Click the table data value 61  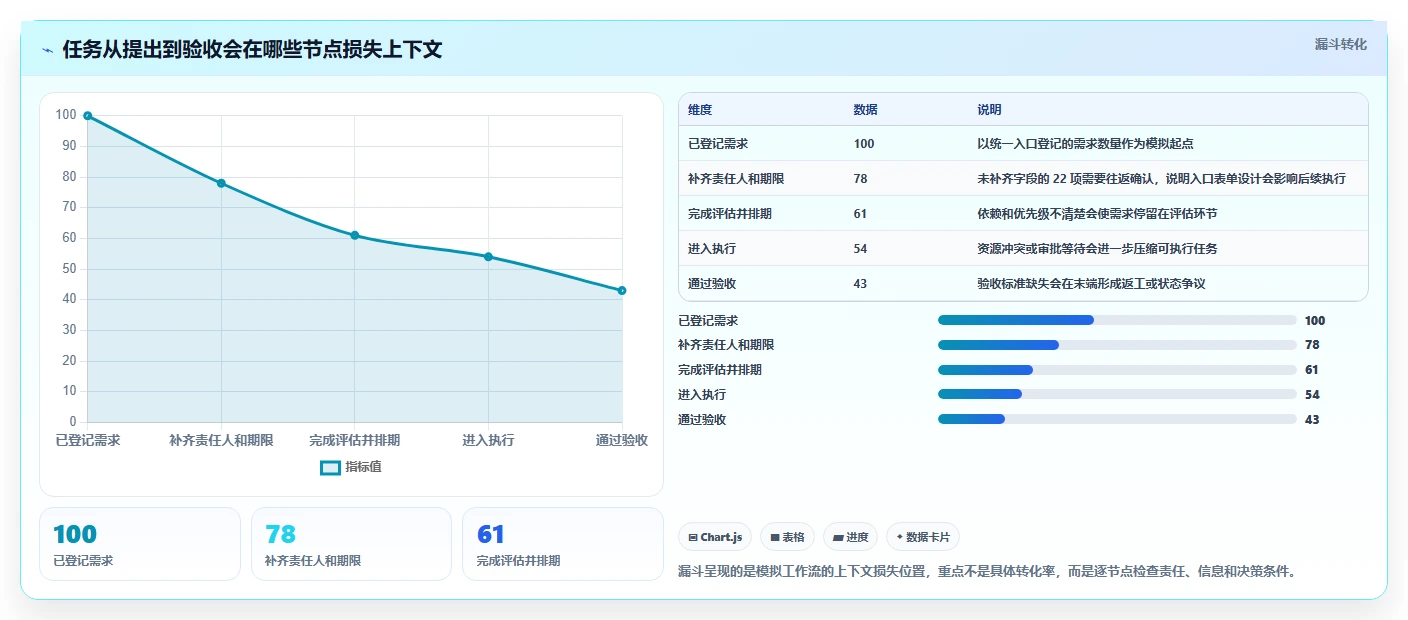click(x=861, y=214)
